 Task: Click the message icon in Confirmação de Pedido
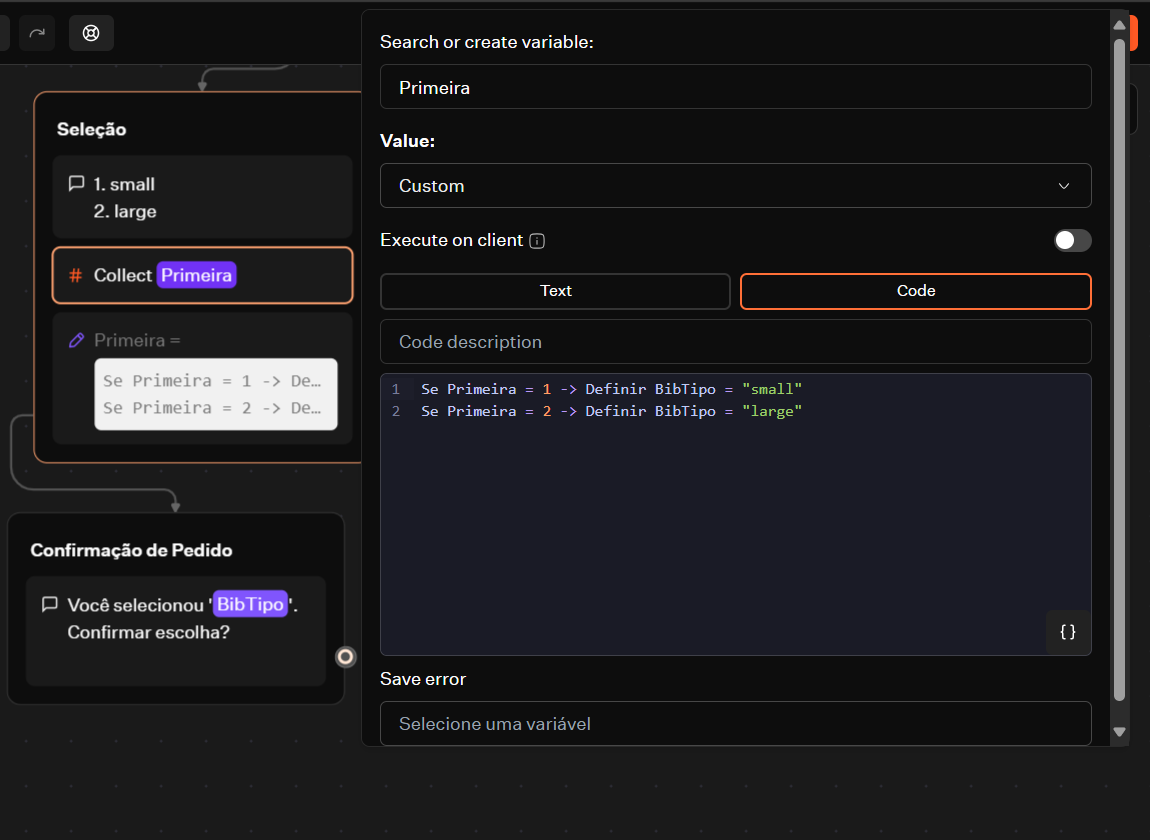pyautogui.click(x=49, y=605)
